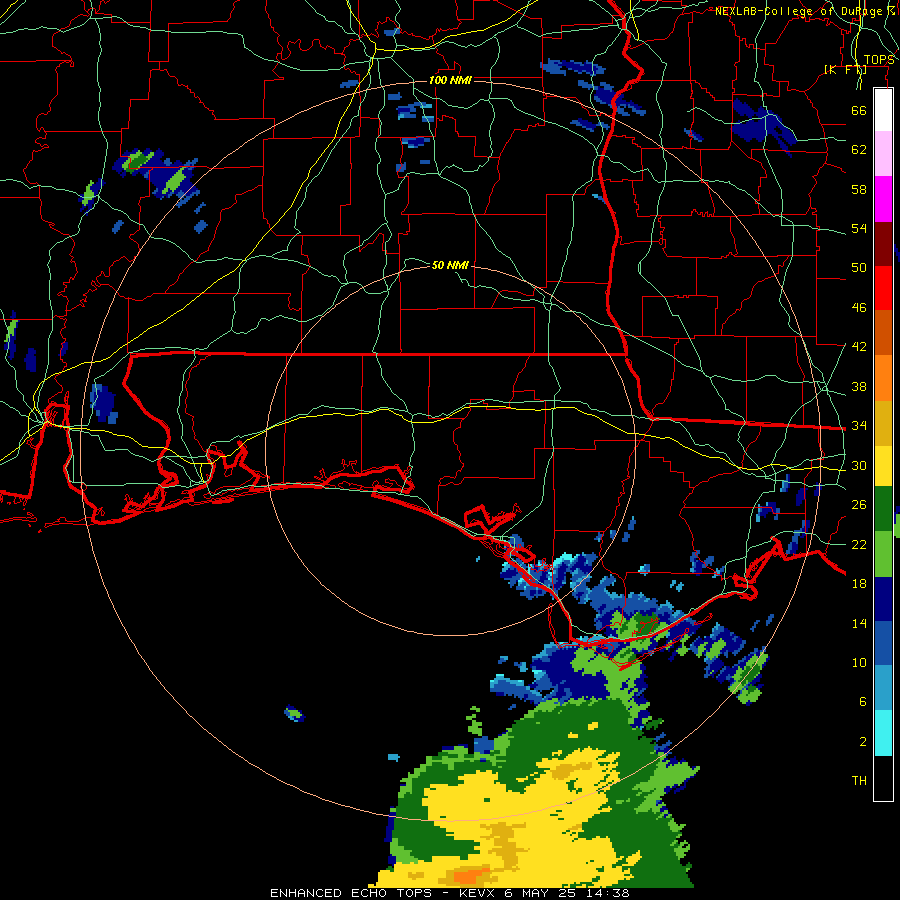Pick the dark green legend swatch
Viewport: 900px width, 900px height.
click(883, 509)
